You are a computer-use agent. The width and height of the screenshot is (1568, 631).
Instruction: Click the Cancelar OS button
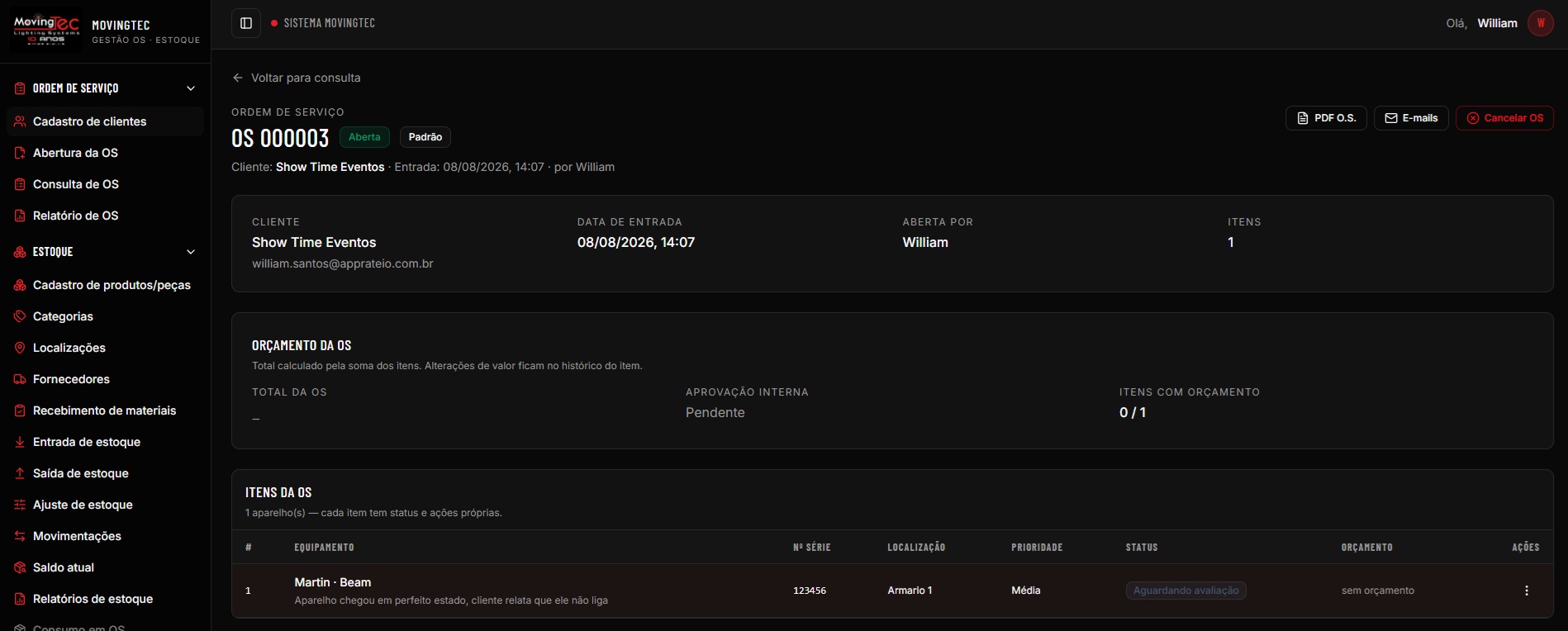[x=1504, y=118]
